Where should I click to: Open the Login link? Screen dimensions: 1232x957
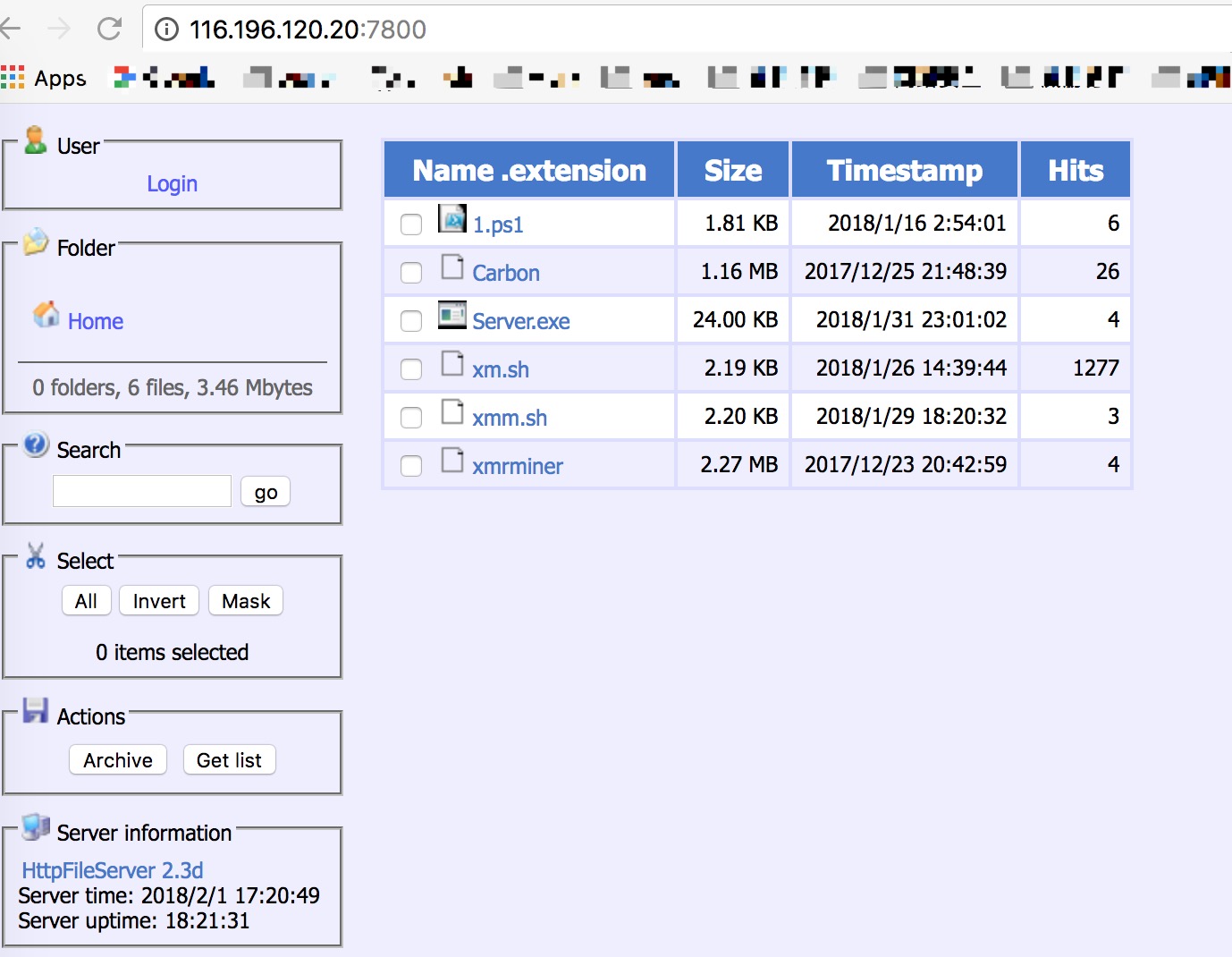(172, 183)
